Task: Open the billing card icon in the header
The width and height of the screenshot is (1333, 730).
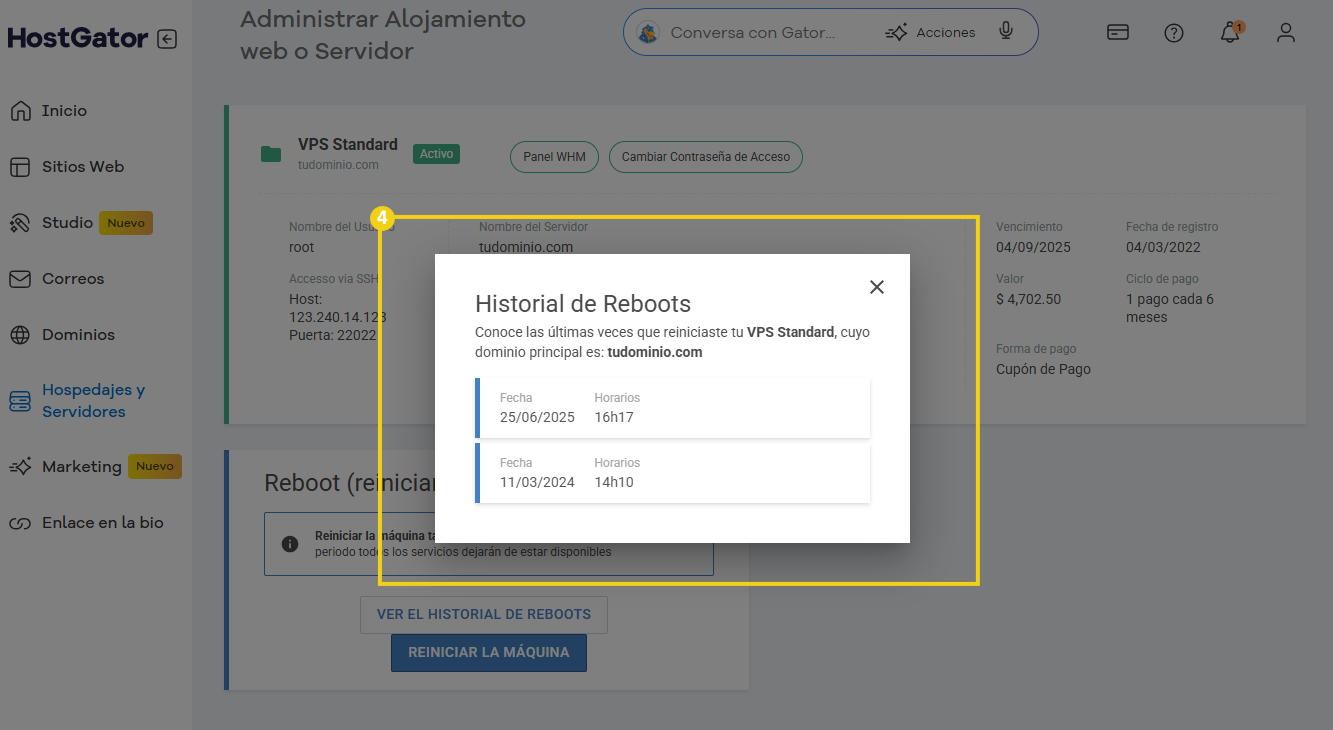Action: (1118, 32)
